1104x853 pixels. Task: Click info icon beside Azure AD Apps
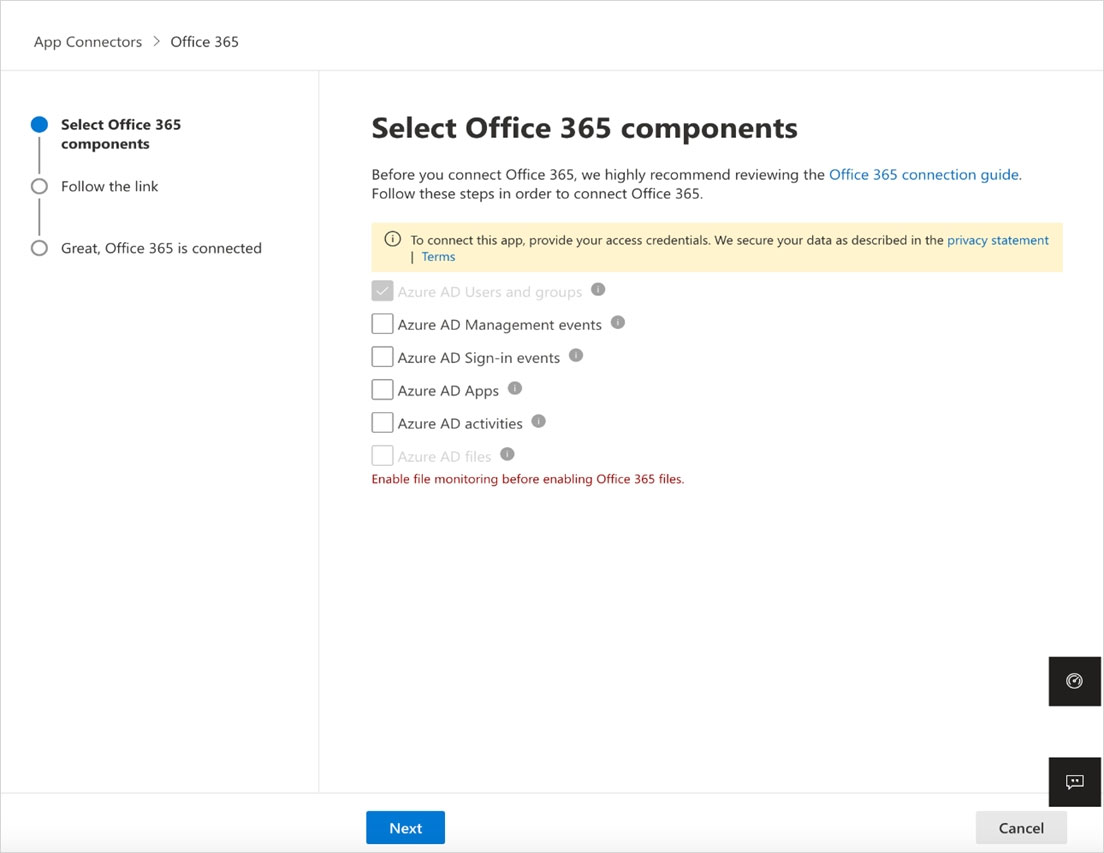(x=515, y=388)
